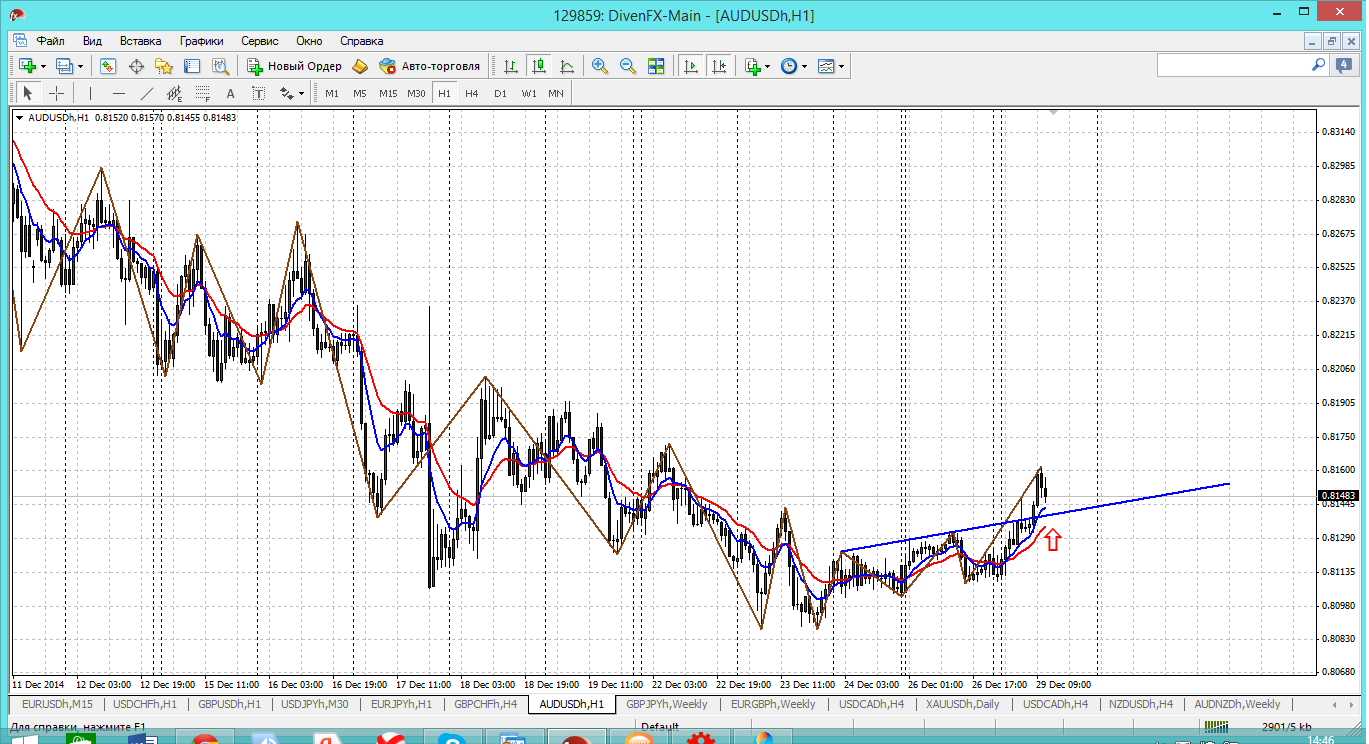Screen dimensions: 1369x744
Task: Select the M15 timeframe
Action: (387, 93)
